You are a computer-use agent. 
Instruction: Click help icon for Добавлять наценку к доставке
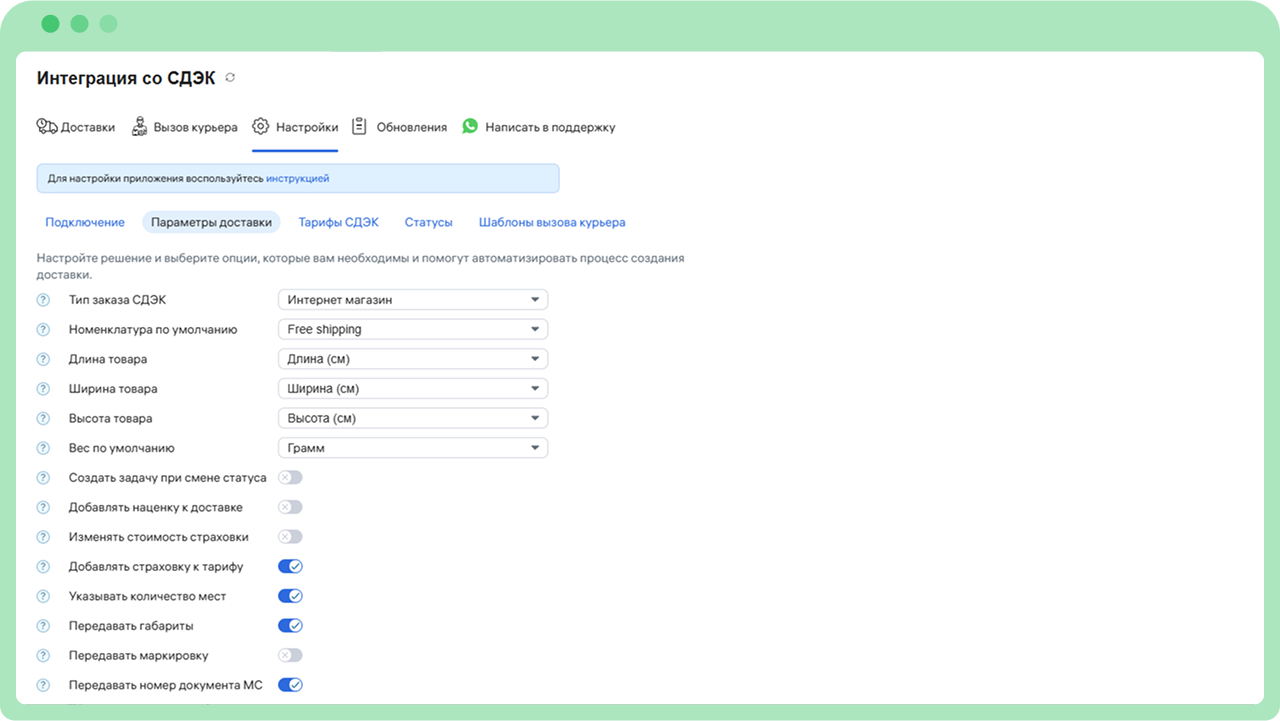43,507
